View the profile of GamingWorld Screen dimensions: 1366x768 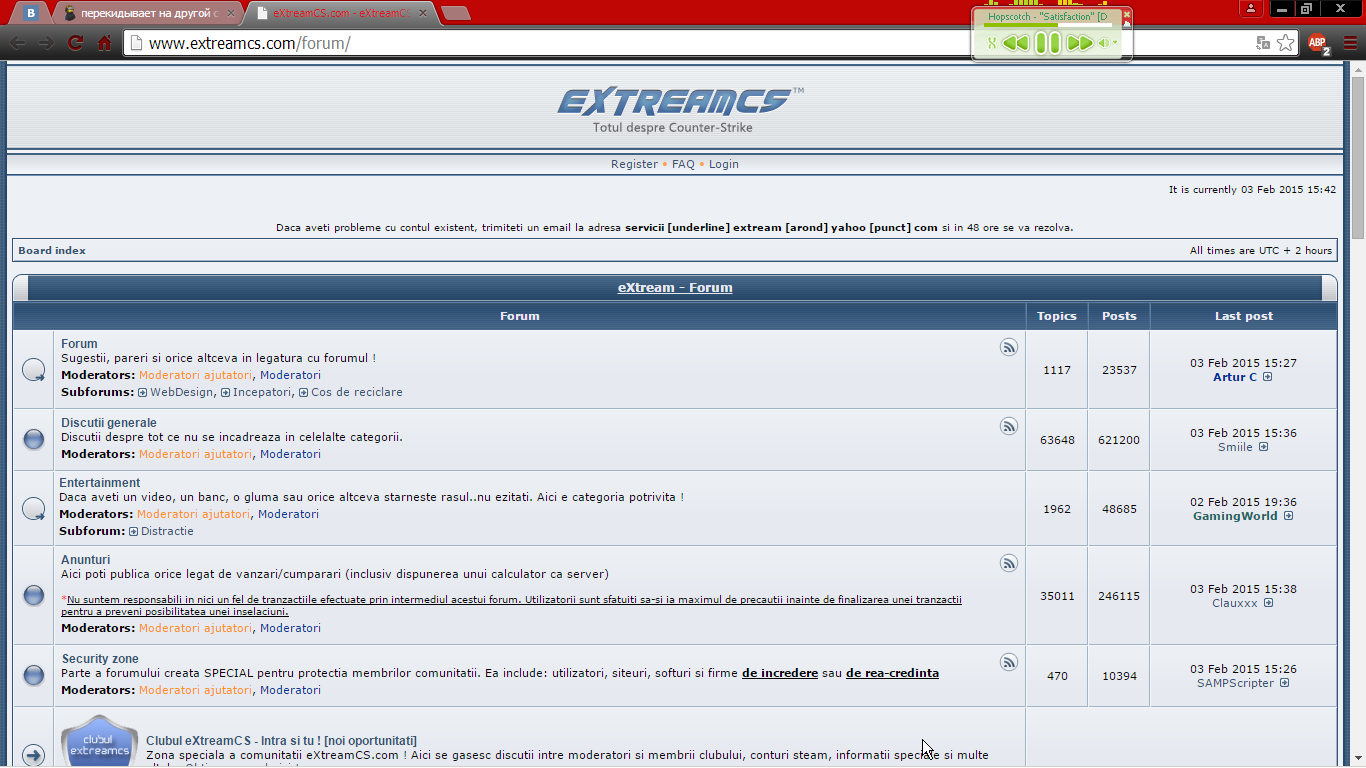coord(1235,516)
